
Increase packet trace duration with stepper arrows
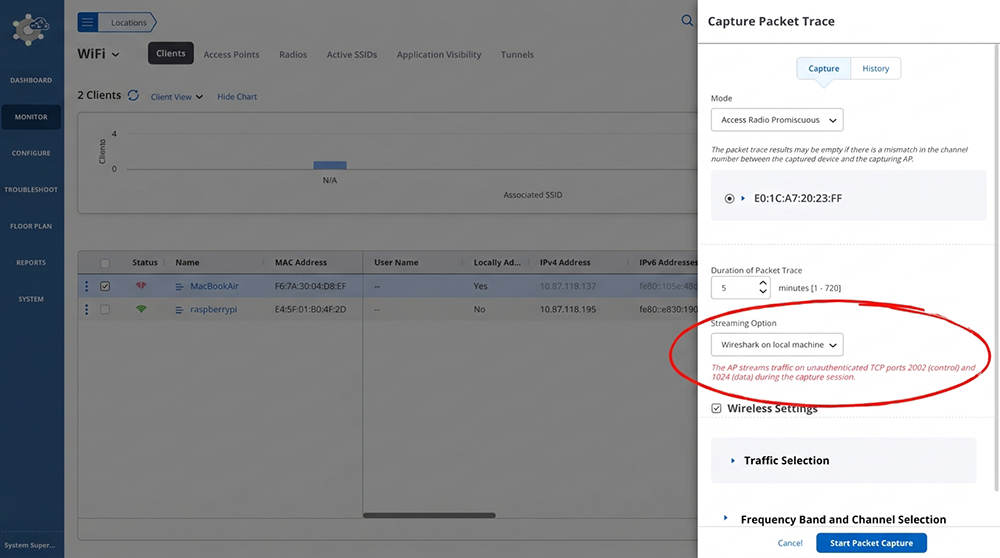coord(763,283)
